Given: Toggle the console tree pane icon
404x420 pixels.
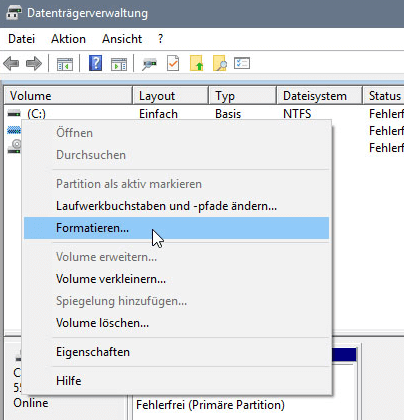Looking at the screenshot, I should click(x=65, y=64).
